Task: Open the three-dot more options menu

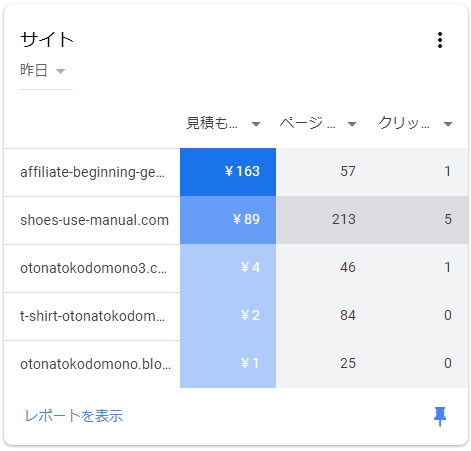Action: pyautogui.click(x=440, y=40)
